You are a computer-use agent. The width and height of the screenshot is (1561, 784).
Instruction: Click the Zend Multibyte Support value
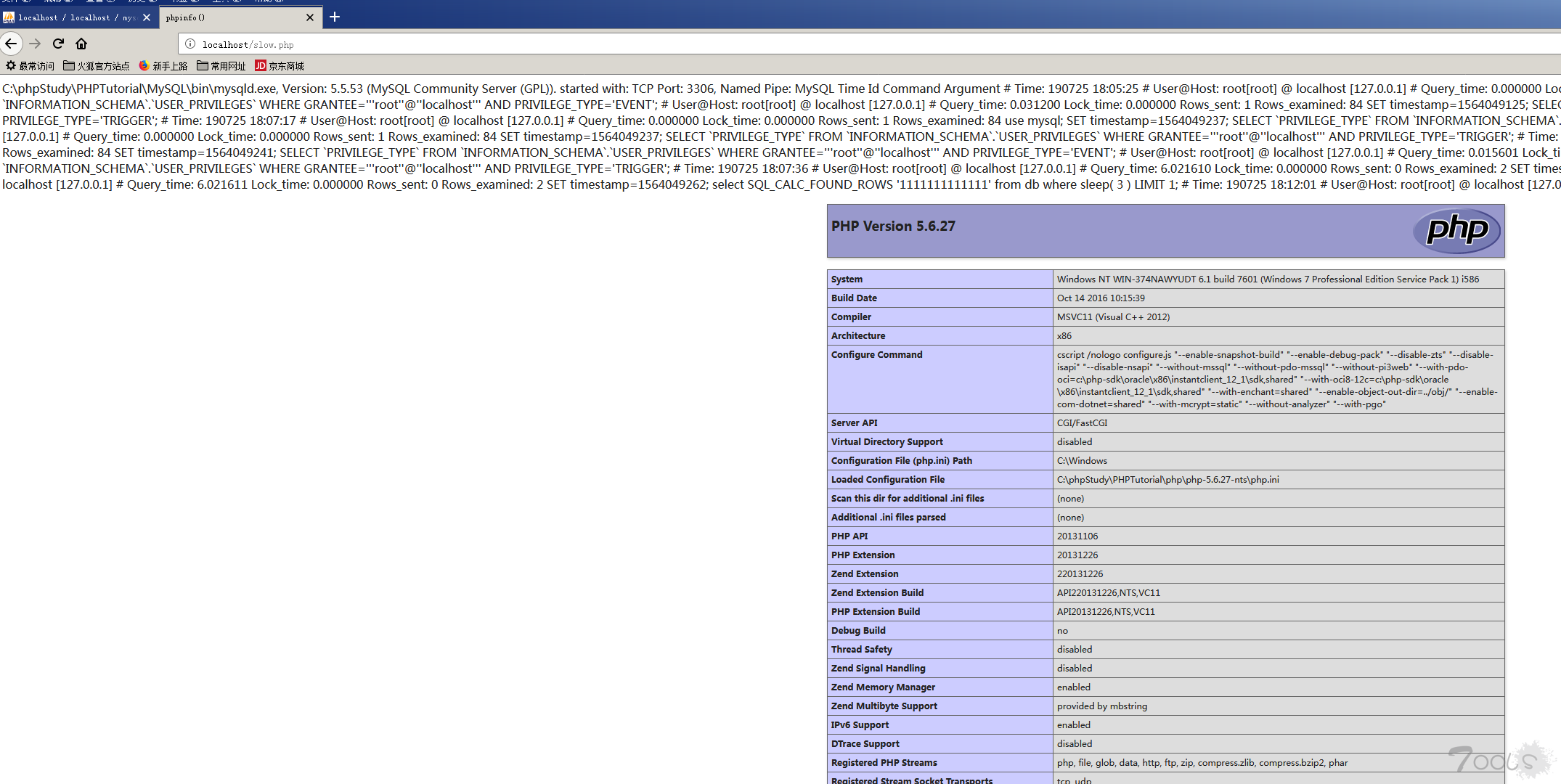click(1102, 706)
